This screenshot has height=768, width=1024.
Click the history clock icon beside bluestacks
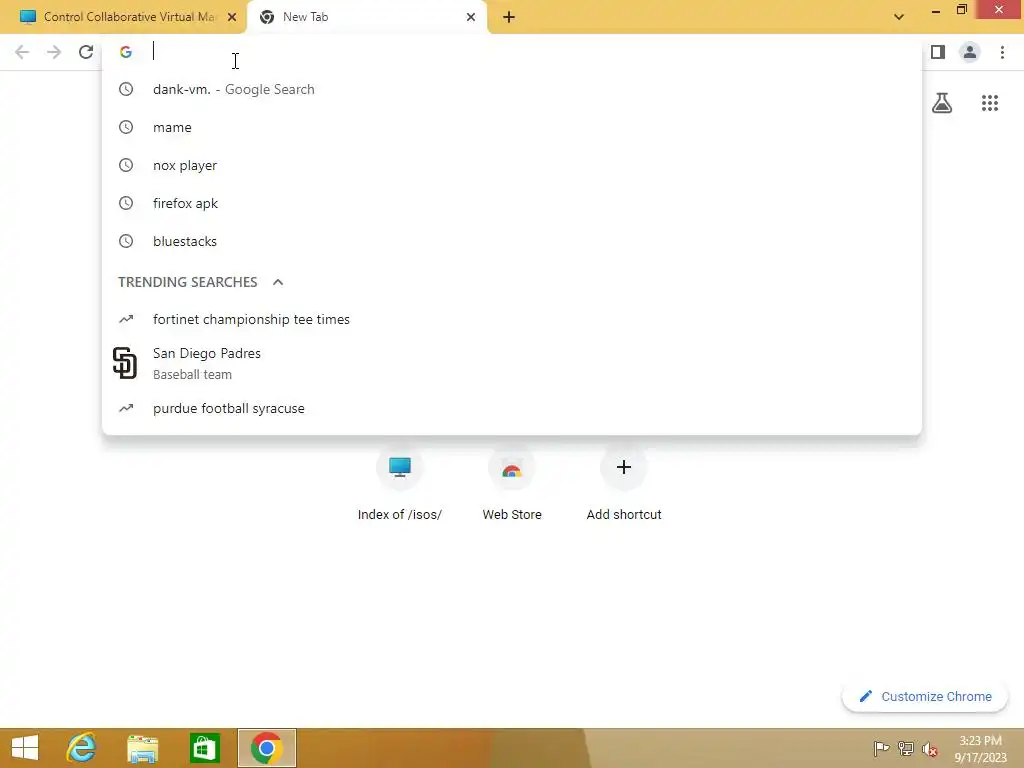pos(126,241)
